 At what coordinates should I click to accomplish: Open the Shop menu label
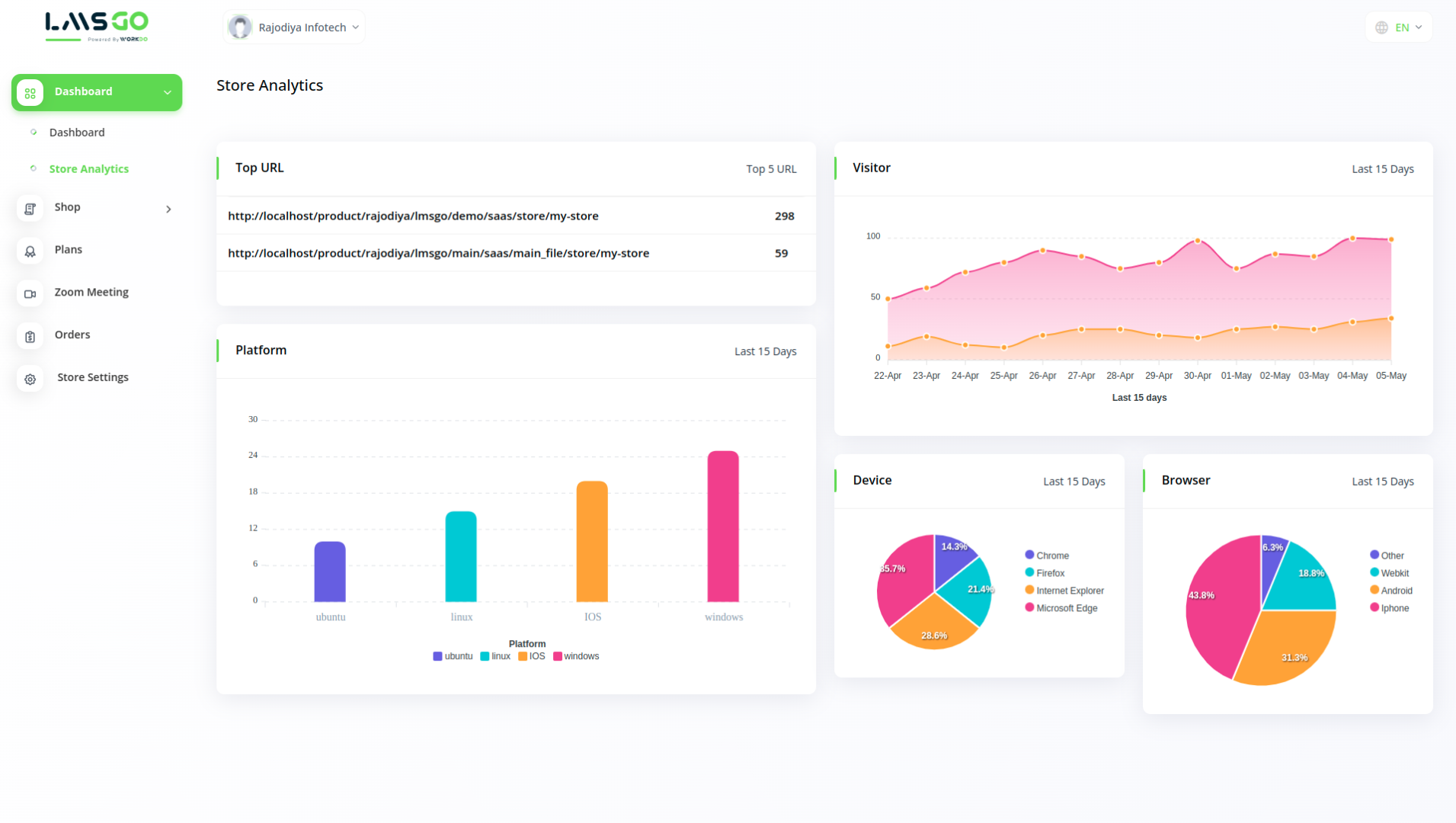67,207
